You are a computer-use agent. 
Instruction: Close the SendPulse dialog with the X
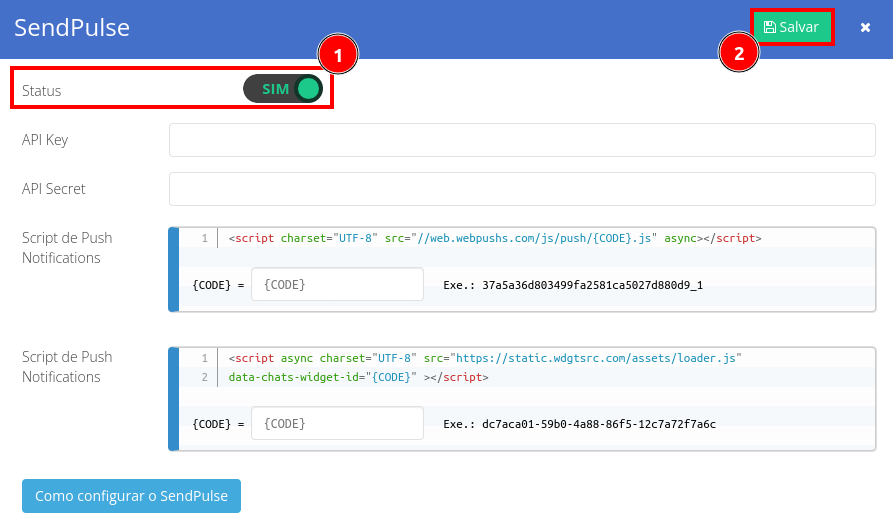(865, 27)
